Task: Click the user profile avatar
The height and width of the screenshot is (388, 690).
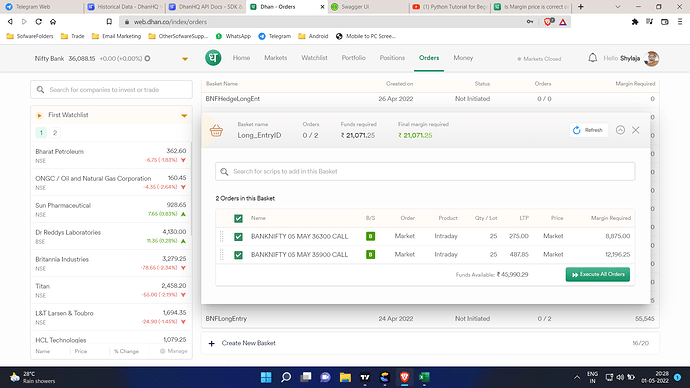Action: point(651,58)
